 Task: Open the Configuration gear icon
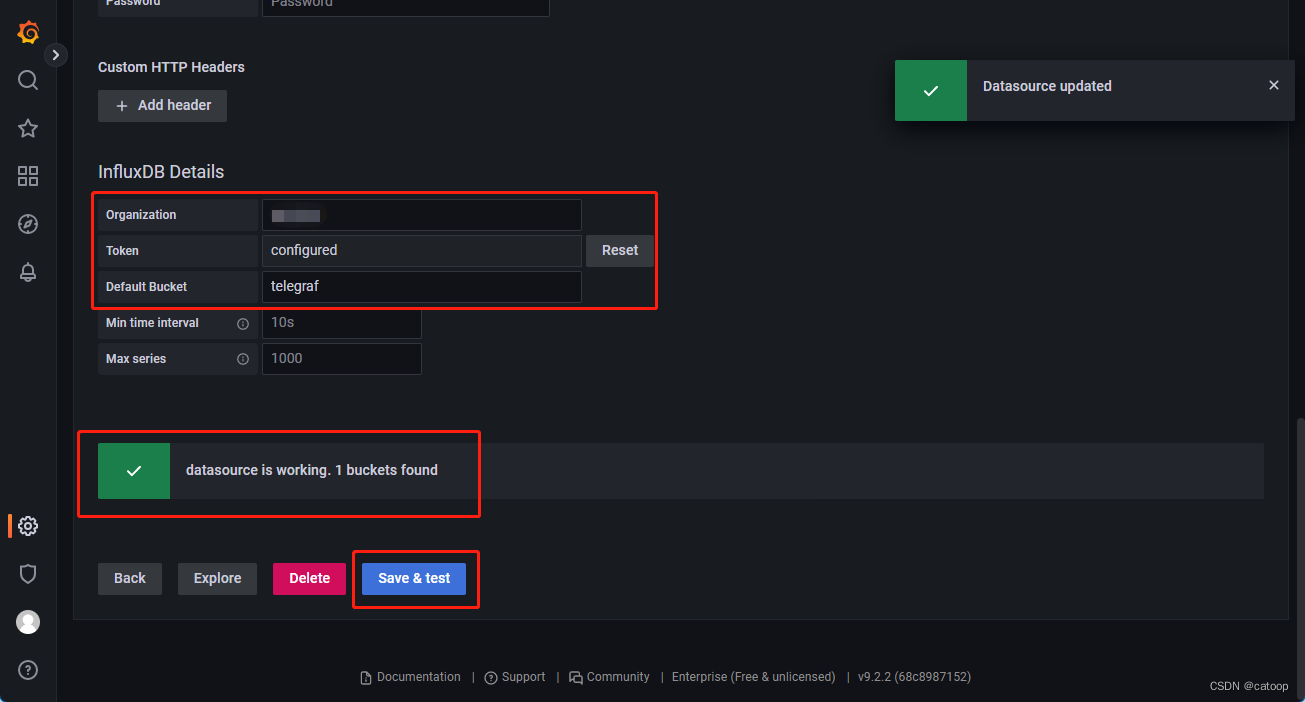(28, 526)
